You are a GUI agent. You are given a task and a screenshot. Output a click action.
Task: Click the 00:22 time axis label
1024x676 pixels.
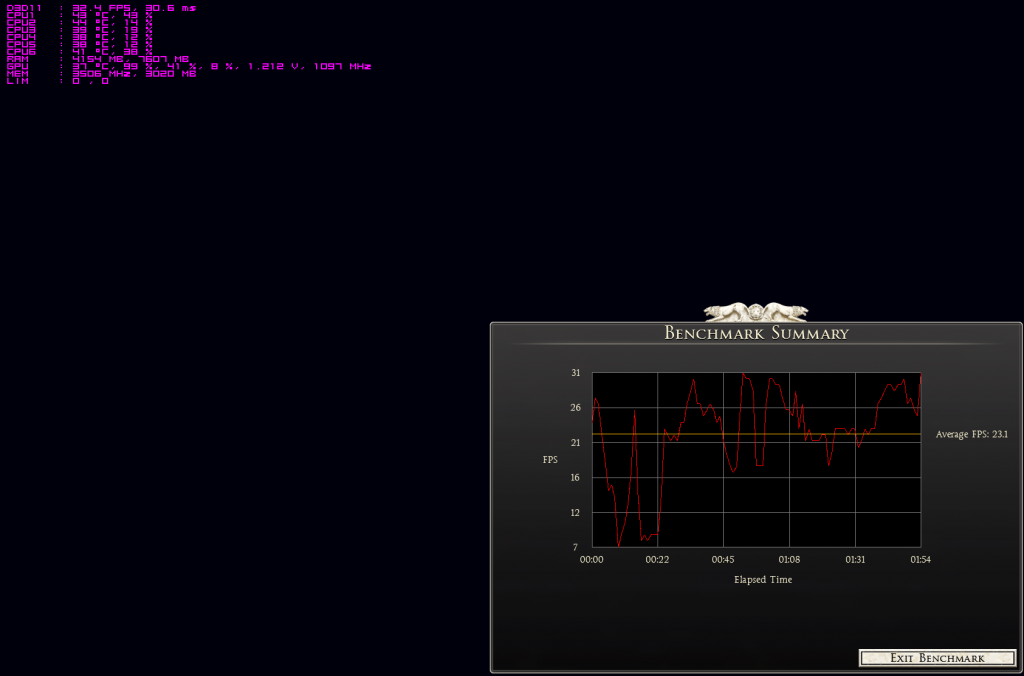(x=657, y=560)
